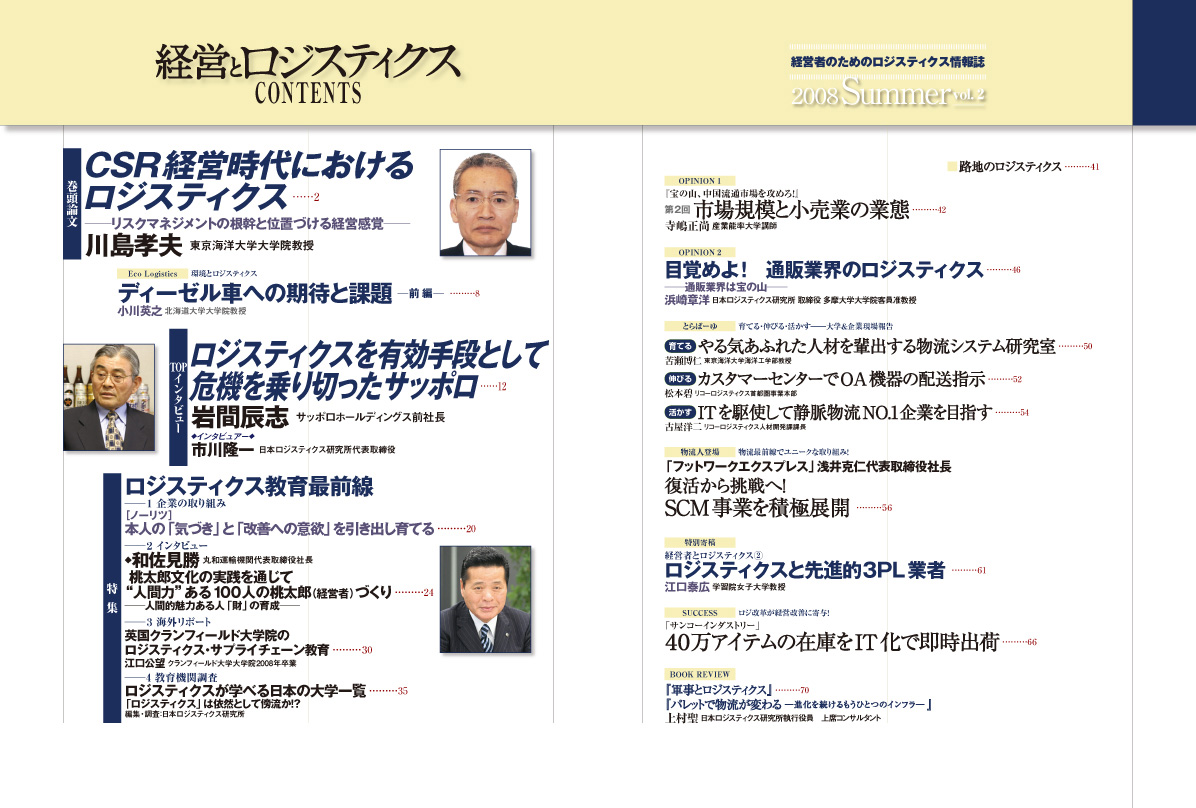The width and height of the screenshot is (1196, 808).
Task: Click the TOPインタビュー vertical section banner
Action: click(x=178, y=397)
